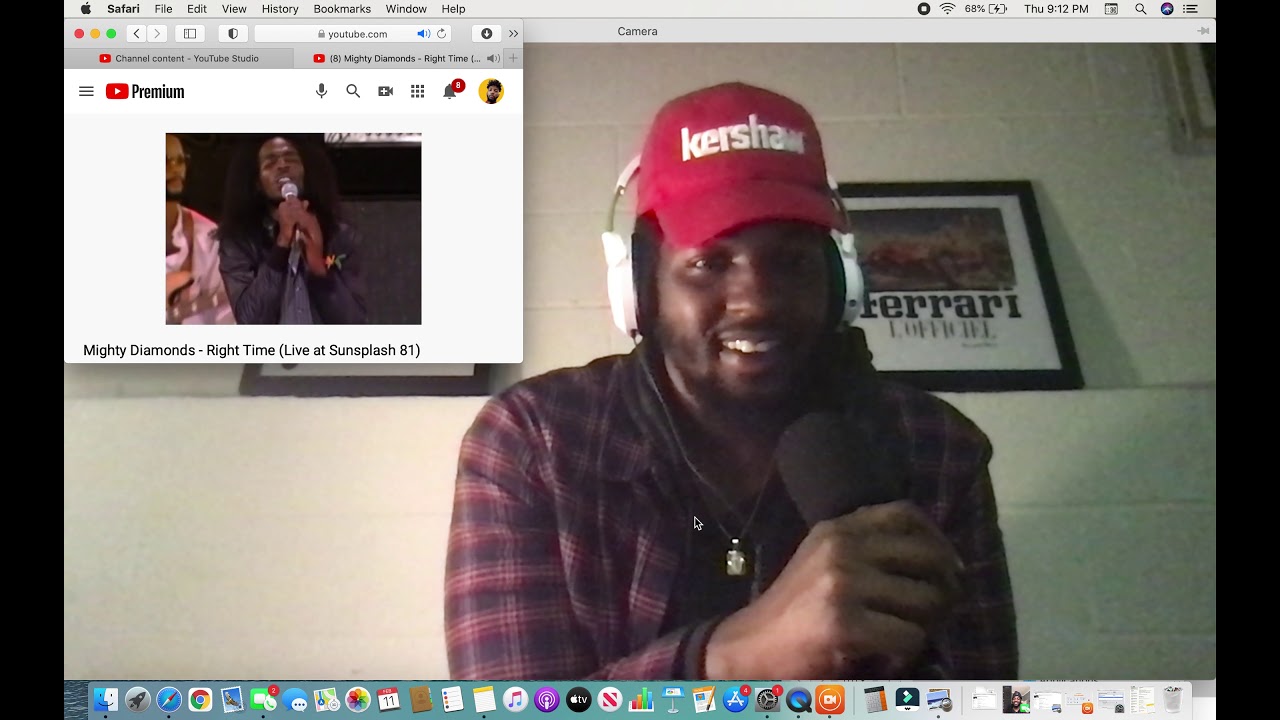Expand hidden Safari toolbar items chevron
The height and width of the screenshot is (720, 1280).
[x=513, y=33]
